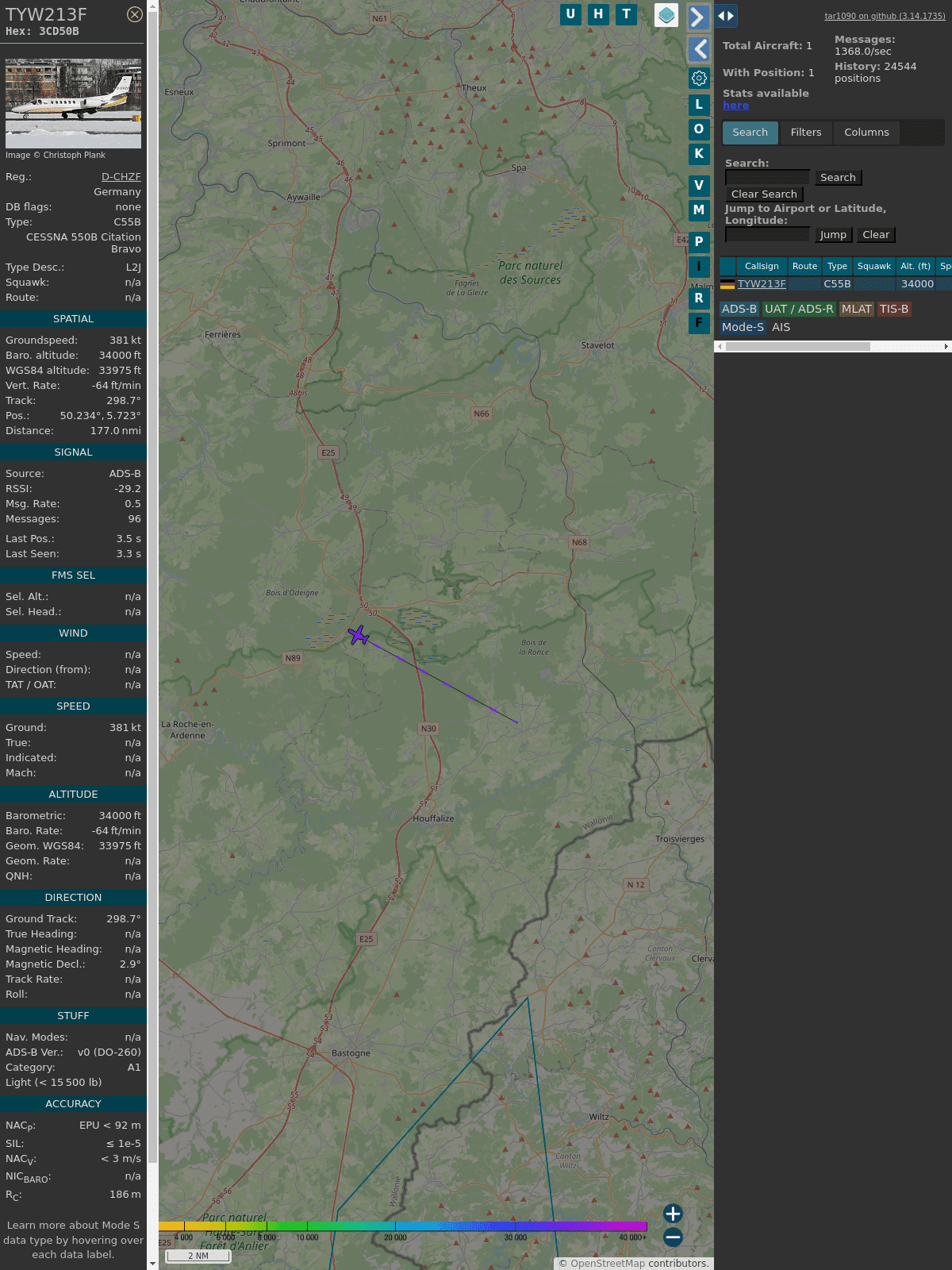Screen dimensions: 952x1270
Task: Toggle the R map button
Action: click(x=699, y=298)
